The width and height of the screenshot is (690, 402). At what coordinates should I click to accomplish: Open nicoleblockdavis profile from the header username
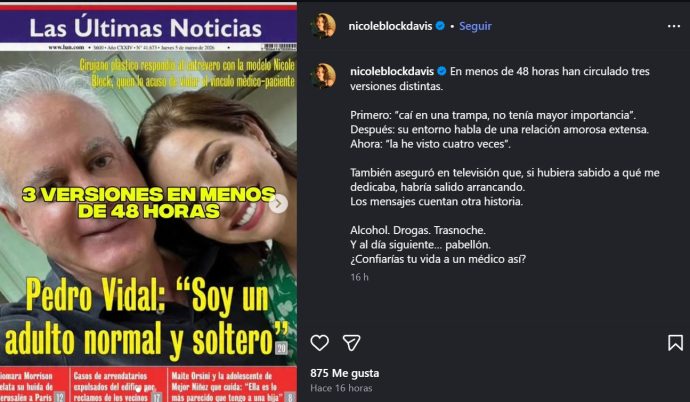pos(390,26)
